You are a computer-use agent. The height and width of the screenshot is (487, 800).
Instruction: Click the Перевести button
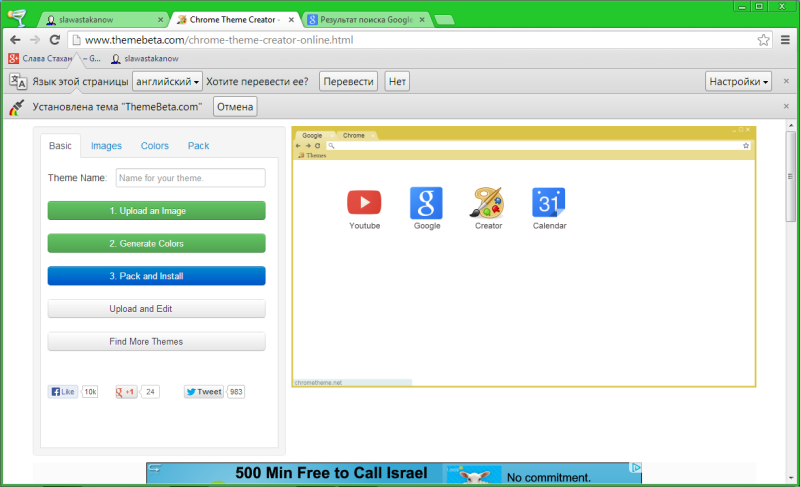(x=348, y=82)
